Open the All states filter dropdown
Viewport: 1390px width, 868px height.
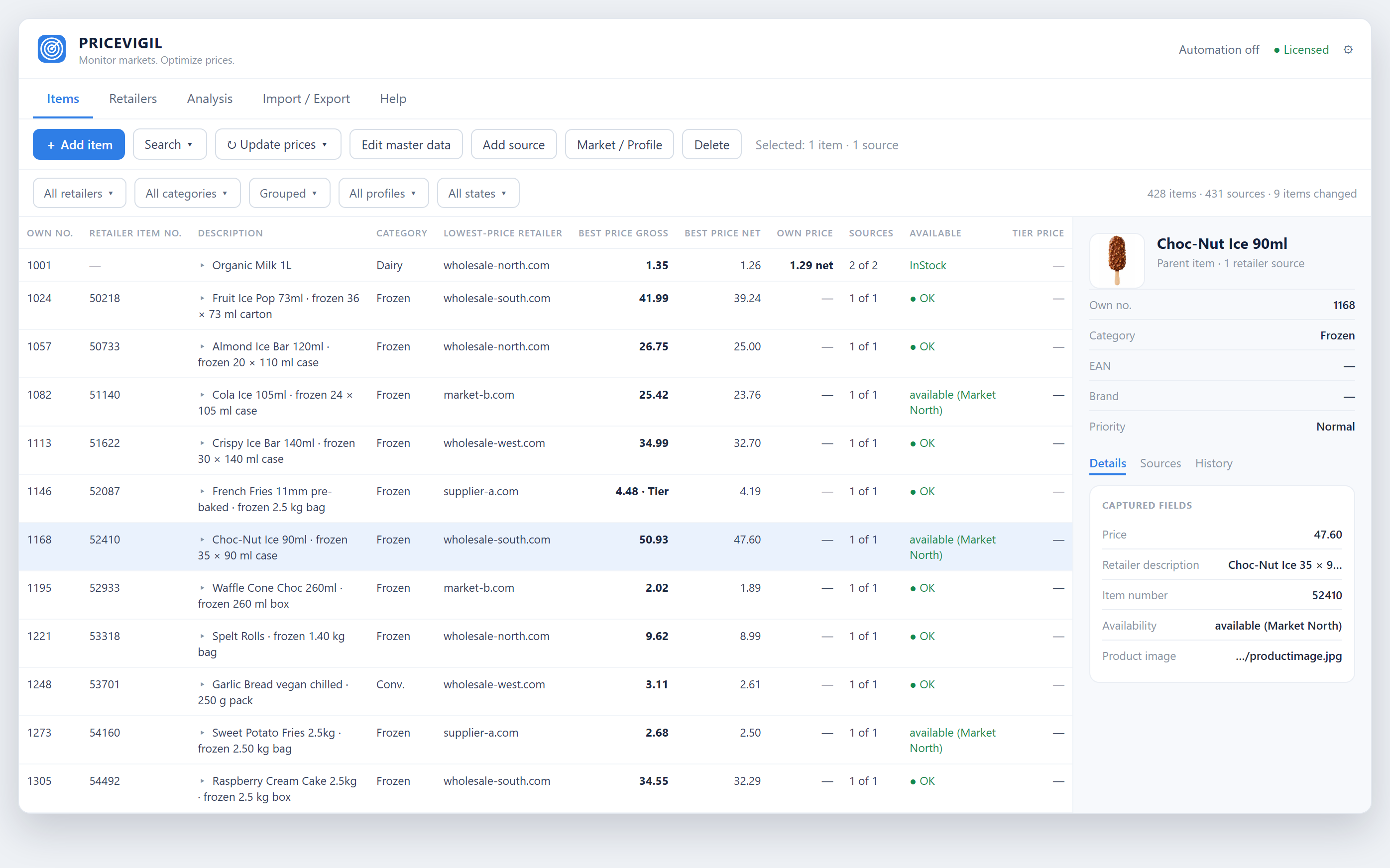(478, 194)
